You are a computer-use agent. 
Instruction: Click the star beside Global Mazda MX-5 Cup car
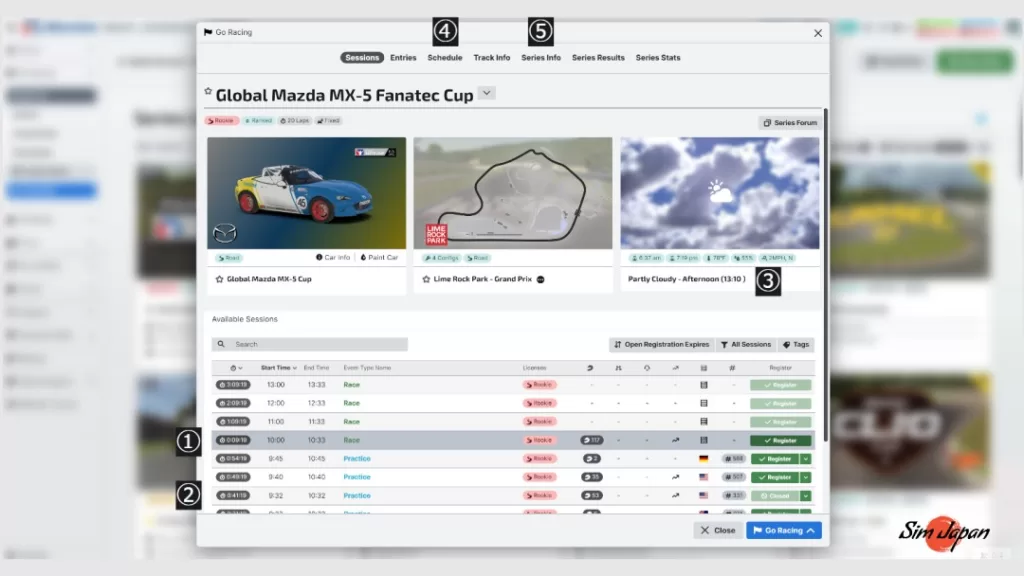click(x=219, y=279)
